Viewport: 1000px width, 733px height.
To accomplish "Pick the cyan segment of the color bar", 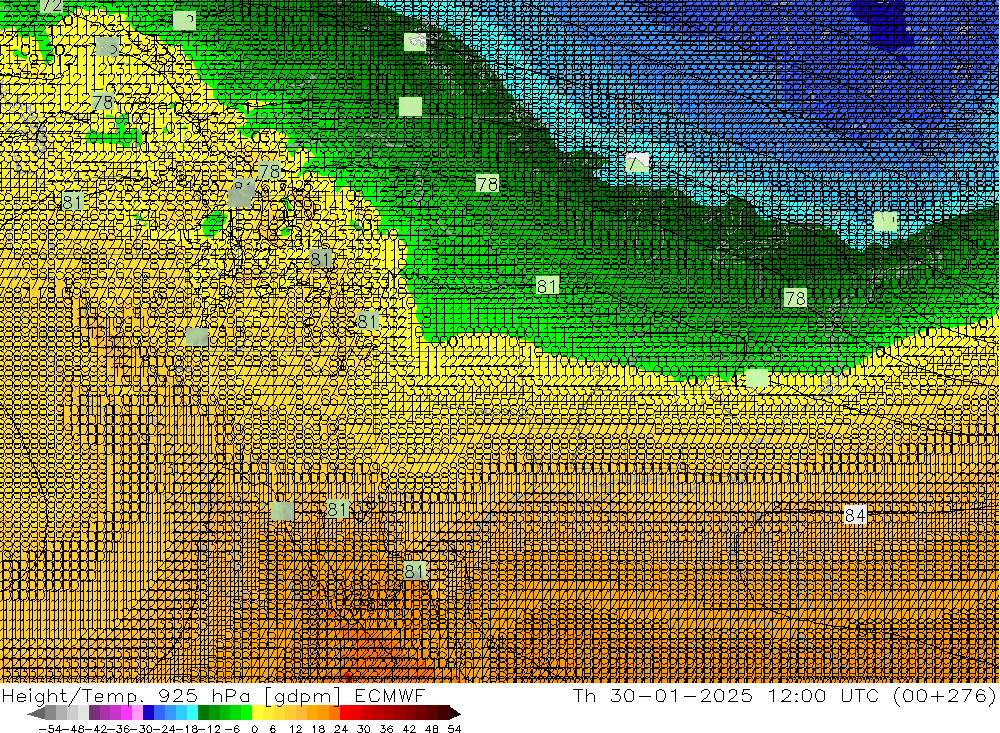I will [192, 713].
